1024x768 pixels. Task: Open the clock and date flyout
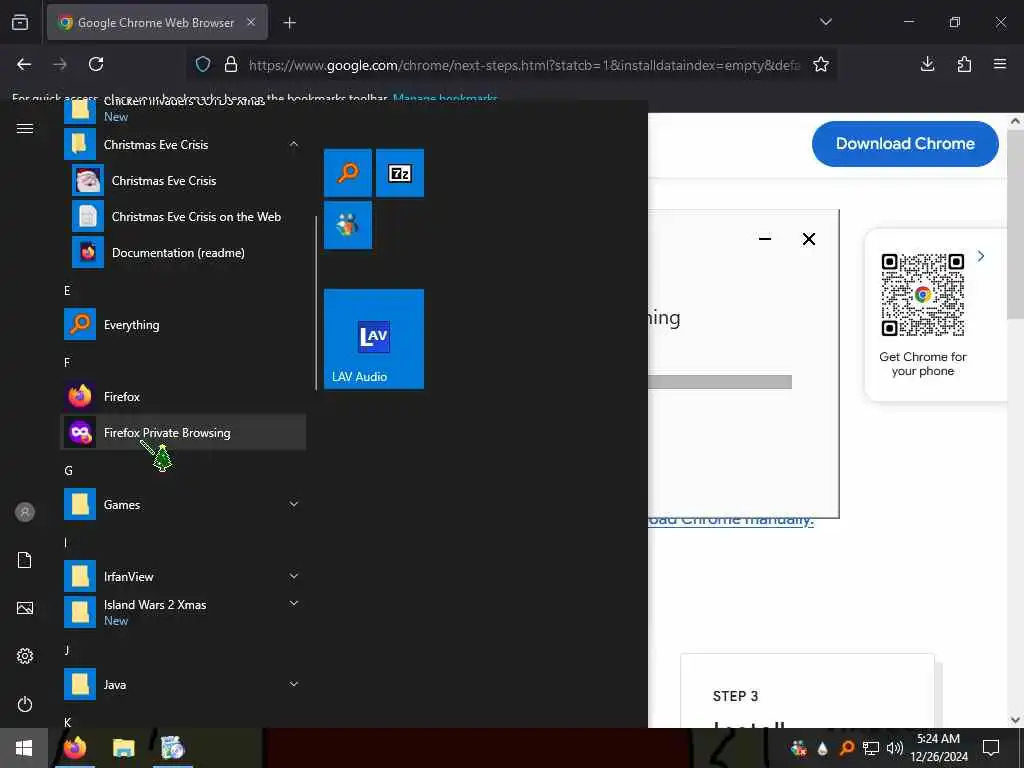pyautogui.click(x=938, y=748)
